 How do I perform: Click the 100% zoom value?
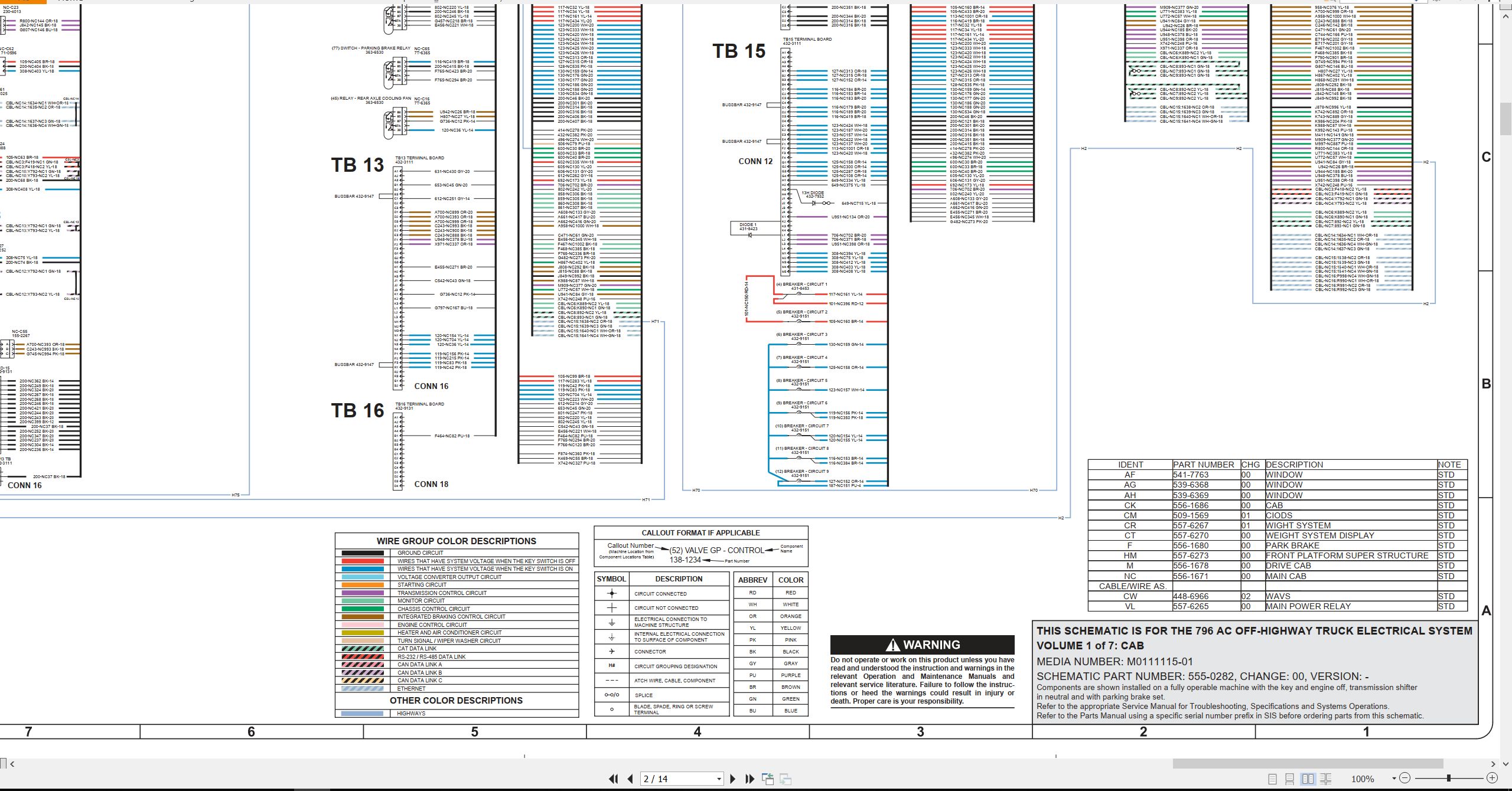pos(1363,779)
